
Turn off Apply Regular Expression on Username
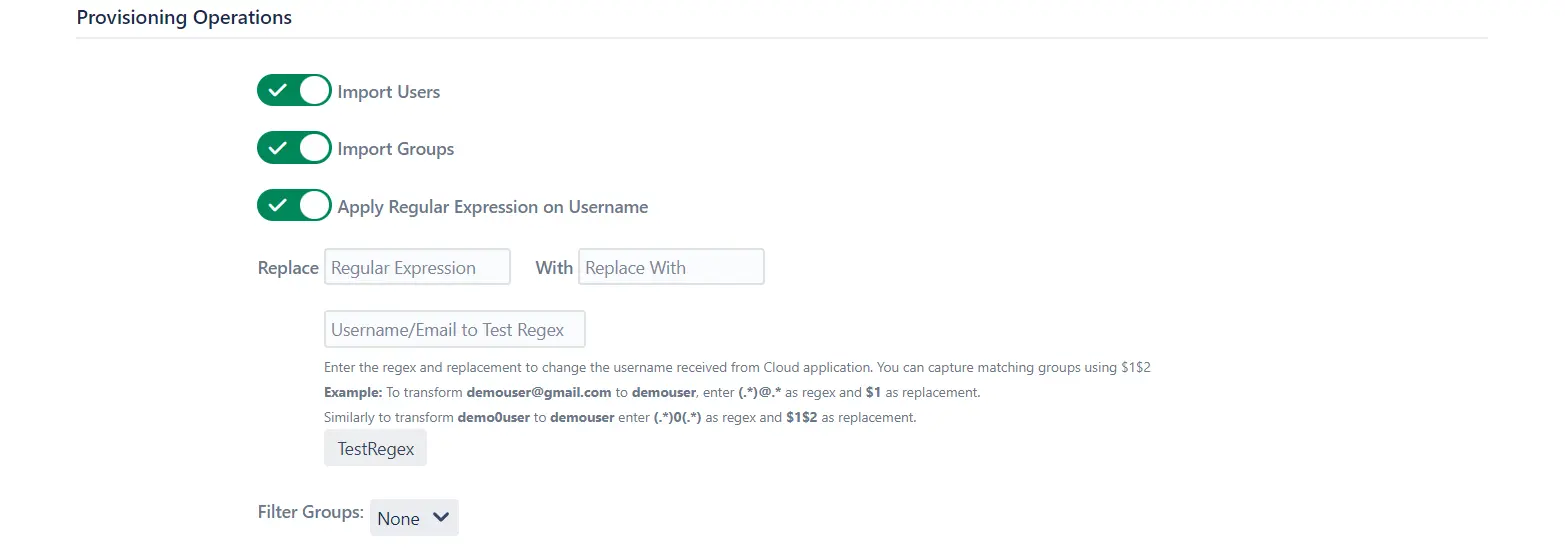coord(294,206)
